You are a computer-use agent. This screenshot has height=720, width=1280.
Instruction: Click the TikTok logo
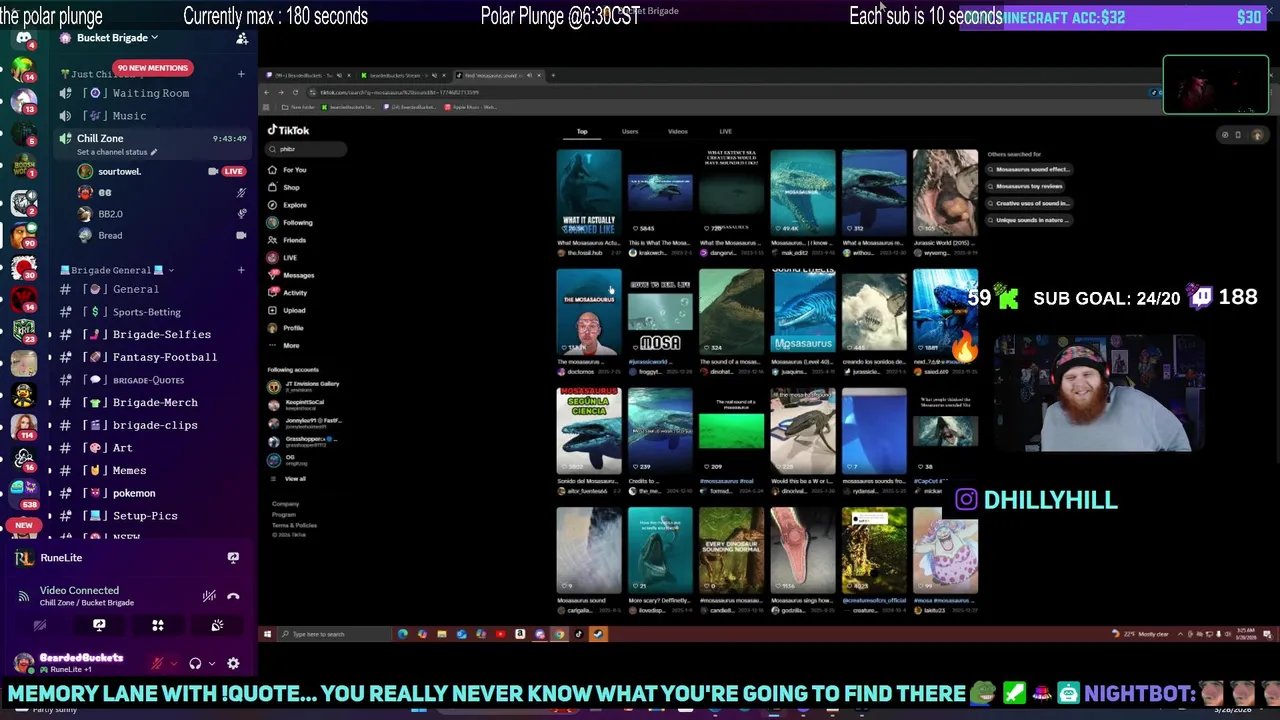pos(289,130)
